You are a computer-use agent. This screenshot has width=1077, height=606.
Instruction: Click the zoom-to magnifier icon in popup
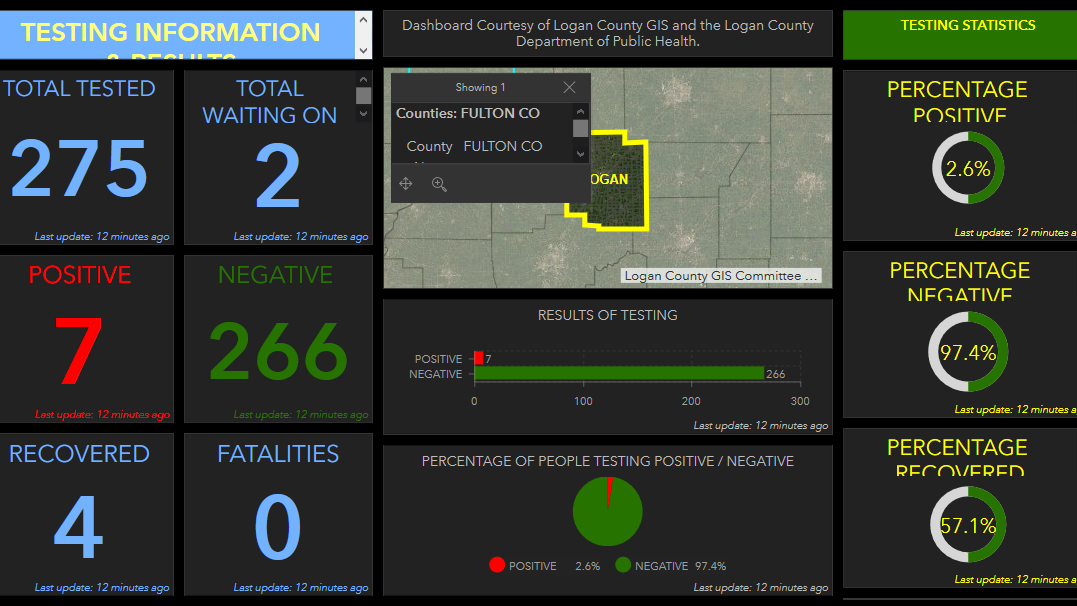pyautogui.click(x=439, y=184)
